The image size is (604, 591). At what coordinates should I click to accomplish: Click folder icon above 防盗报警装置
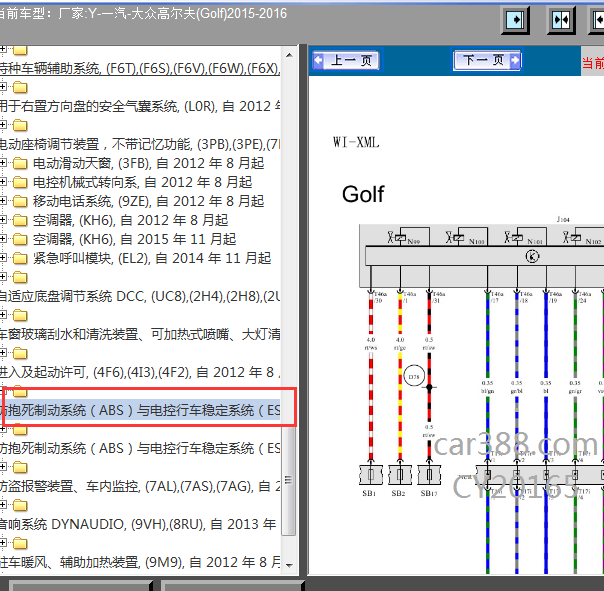point(20,467)
